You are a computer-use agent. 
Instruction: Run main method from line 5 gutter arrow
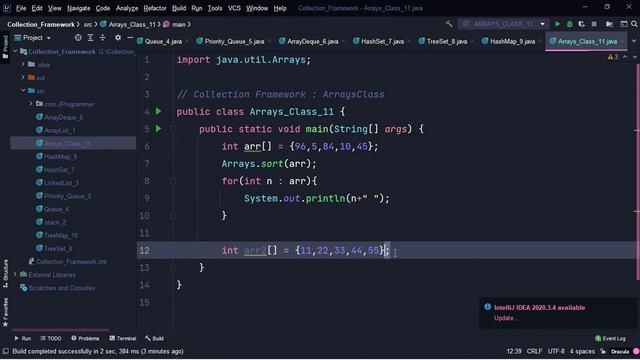tap(158, 129)
